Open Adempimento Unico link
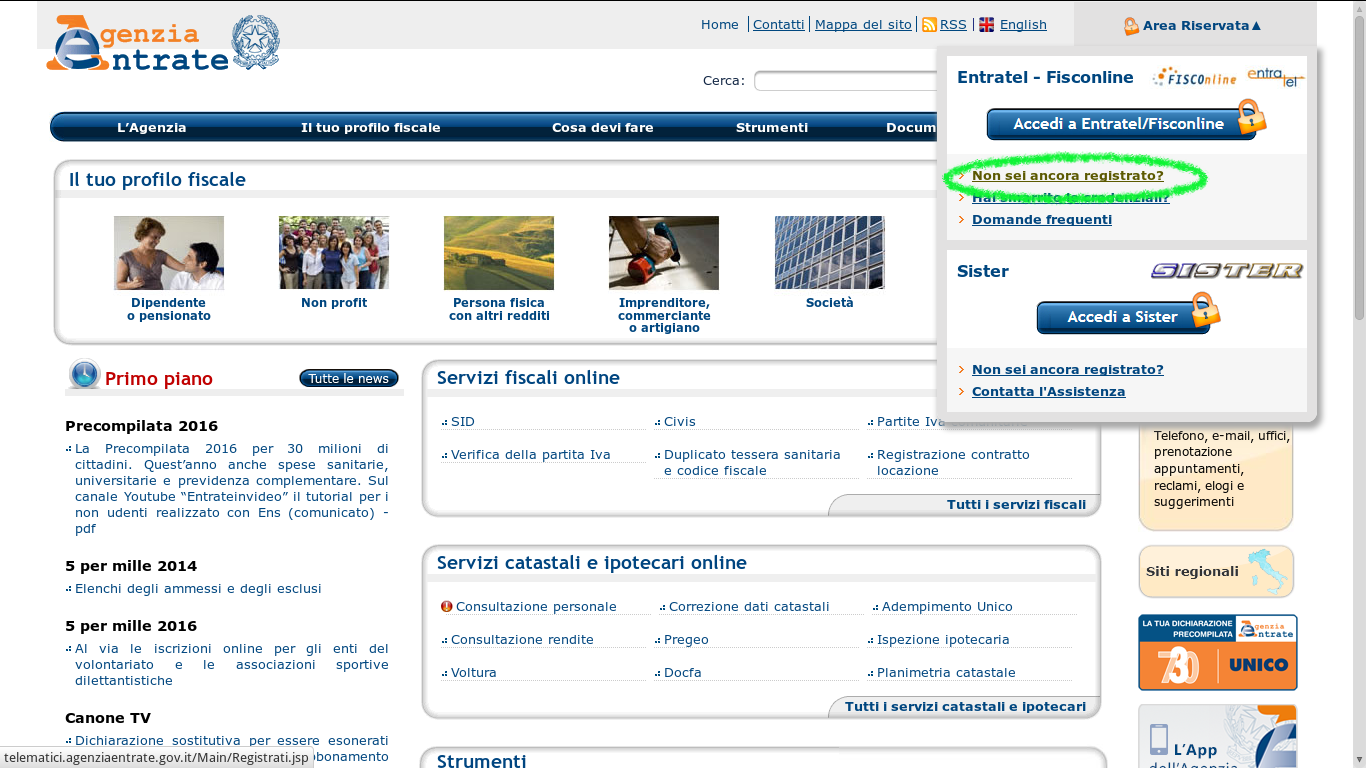Screen dimensions: 1366x768 (947, 607)
